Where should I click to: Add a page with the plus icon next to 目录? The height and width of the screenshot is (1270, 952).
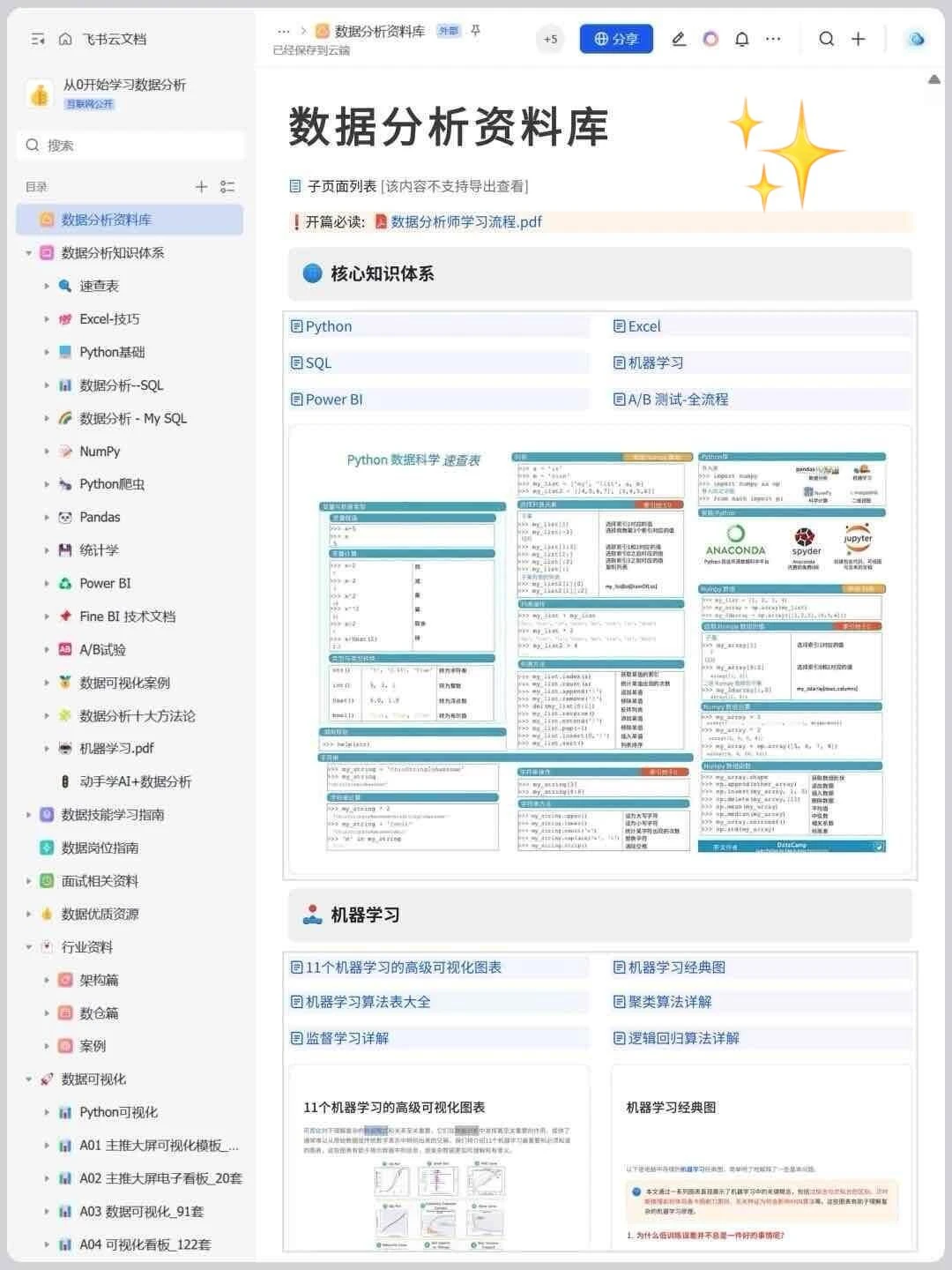[201, 187]
